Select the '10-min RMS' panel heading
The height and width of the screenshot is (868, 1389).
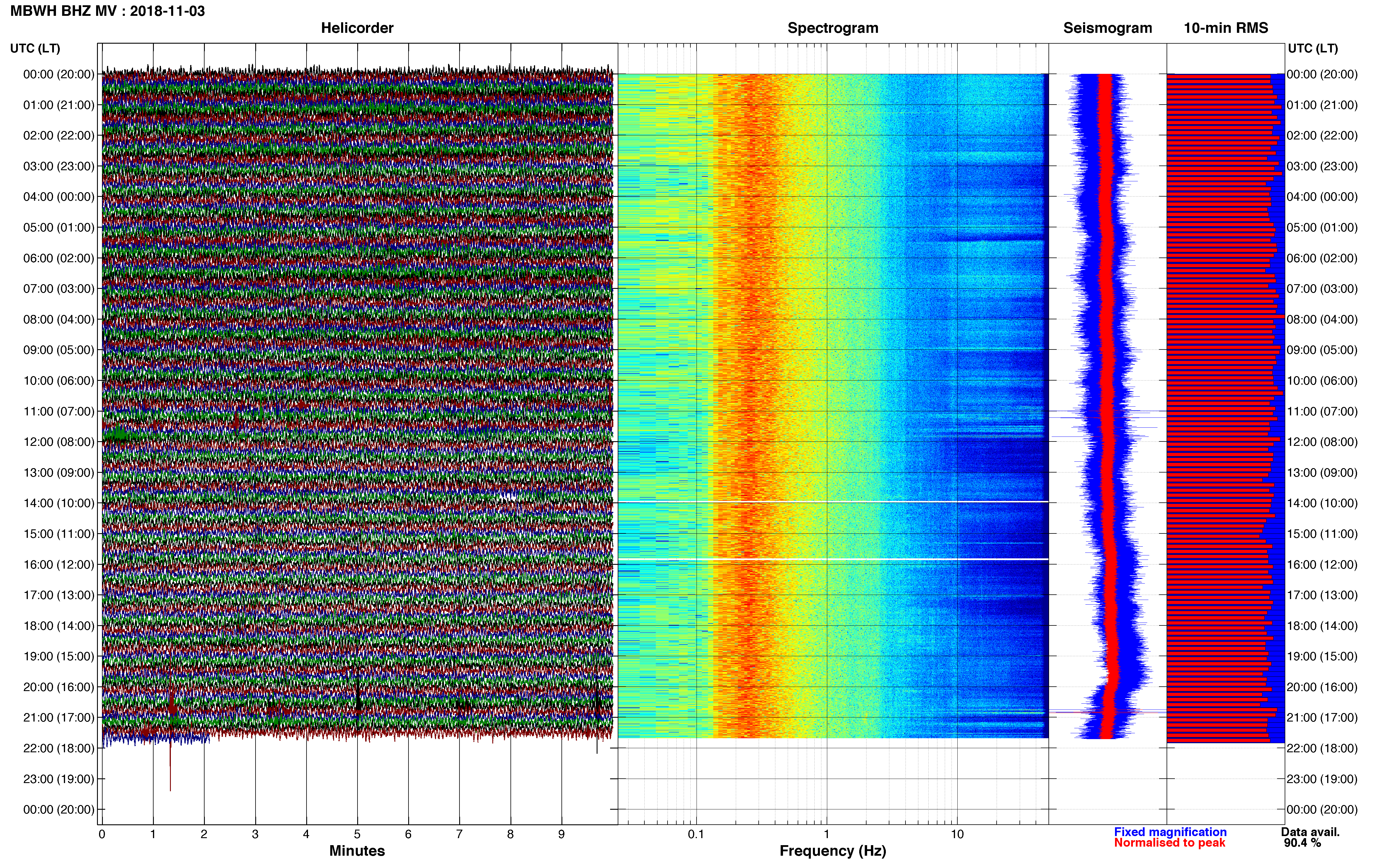[x=1226, y=28]
